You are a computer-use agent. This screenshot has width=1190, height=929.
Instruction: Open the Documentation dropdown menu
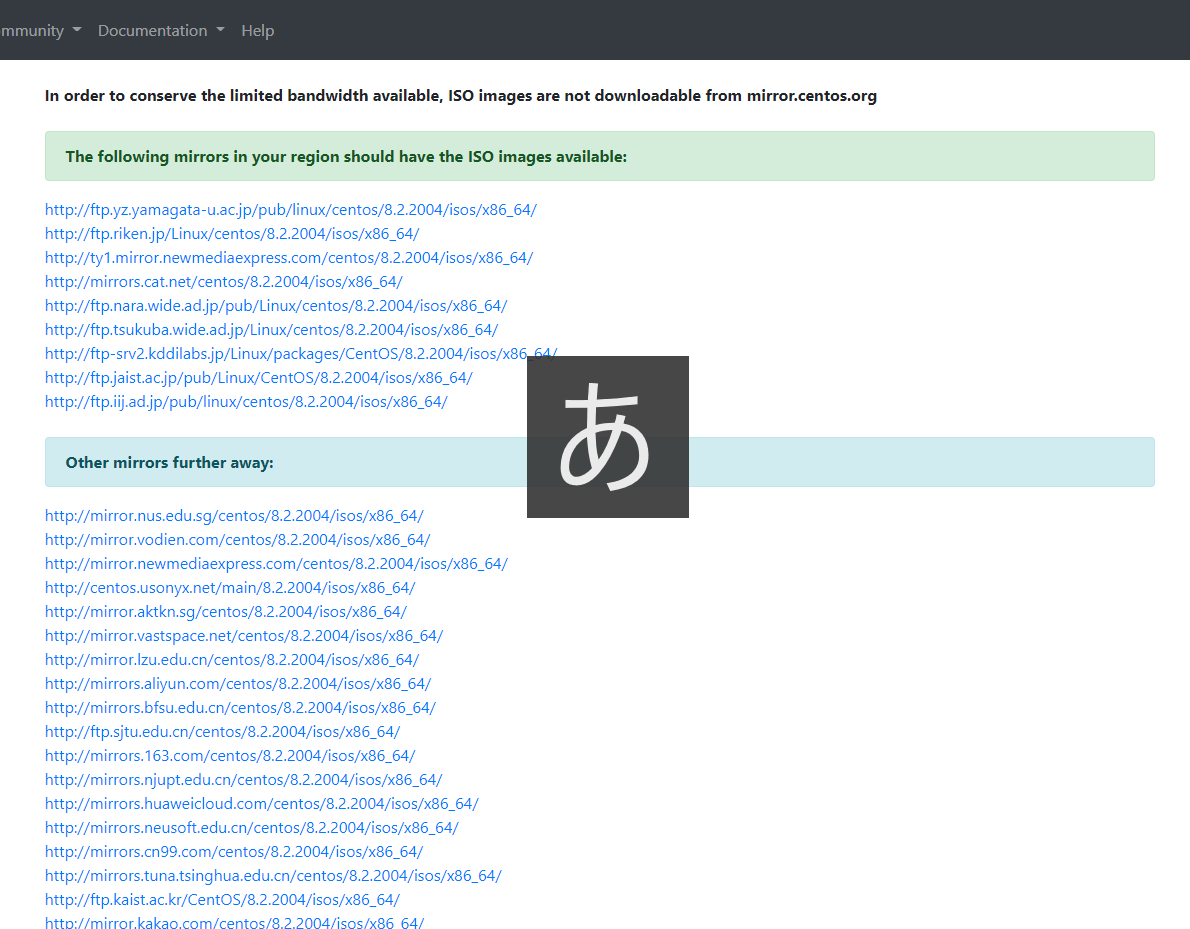click(161, 30)
